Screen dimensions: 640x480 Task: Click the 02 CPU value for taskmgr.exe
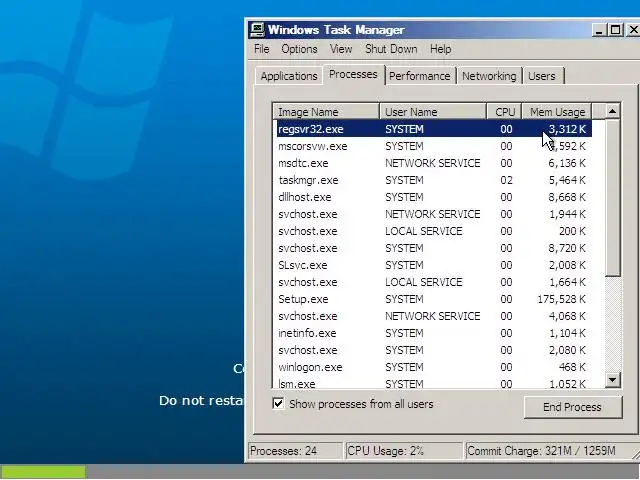pyautogui.click(x=506, y=180)
